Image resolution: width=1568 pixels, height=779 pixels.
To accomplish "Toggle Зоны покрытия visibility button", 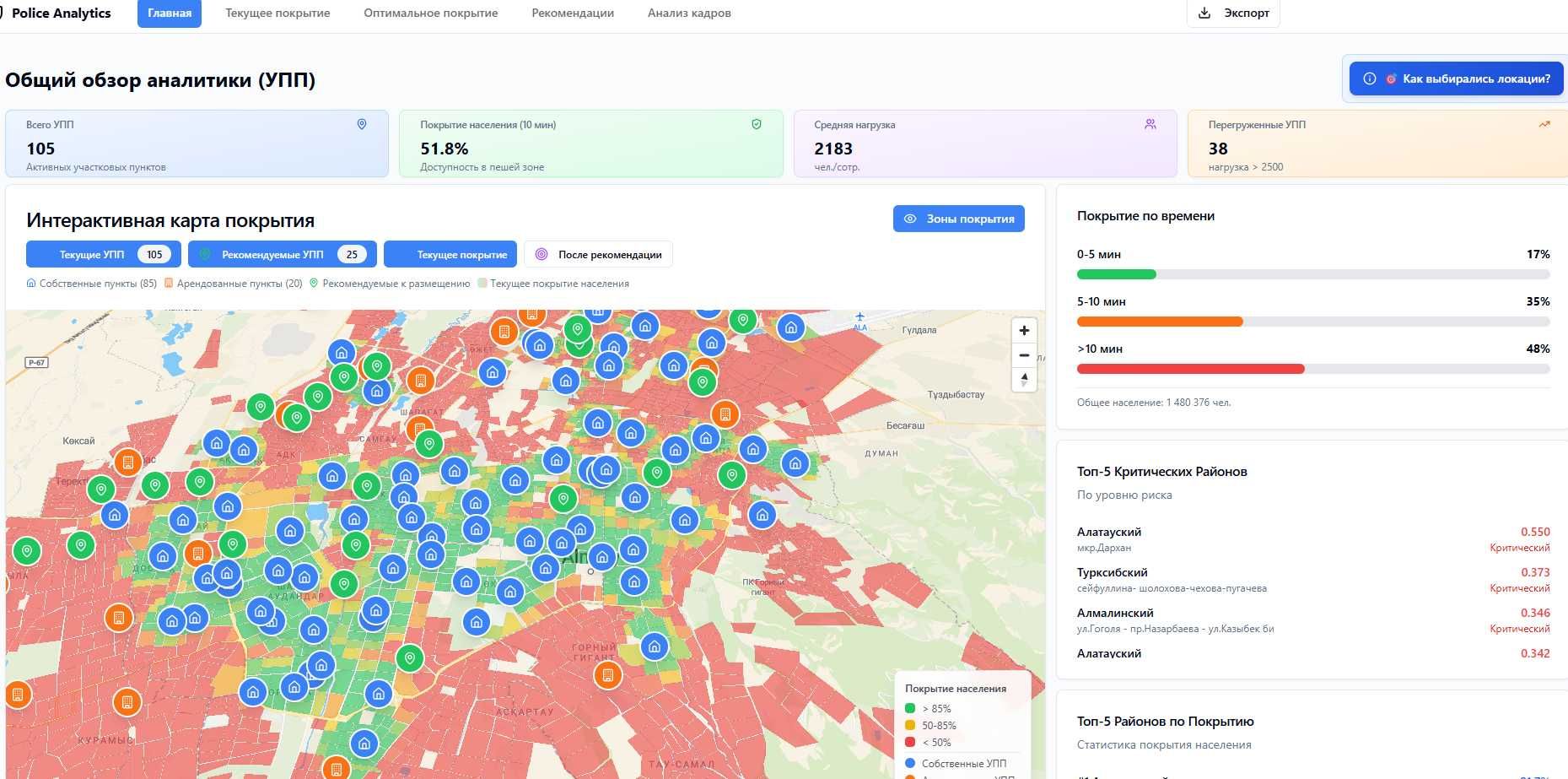I will coord(959,219).
